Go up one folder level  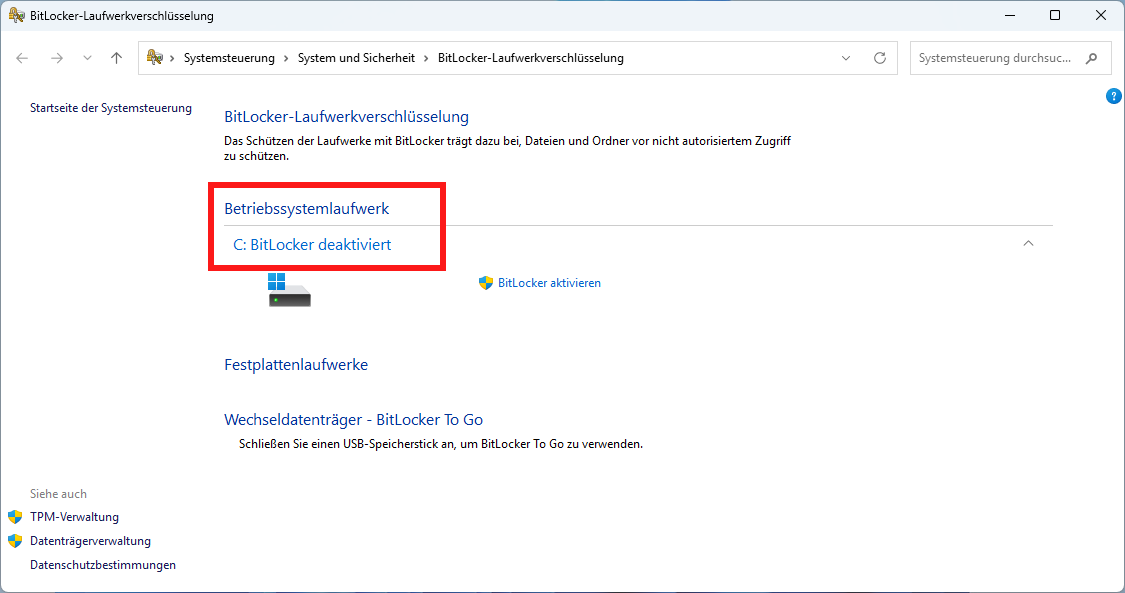click(116, 58)
